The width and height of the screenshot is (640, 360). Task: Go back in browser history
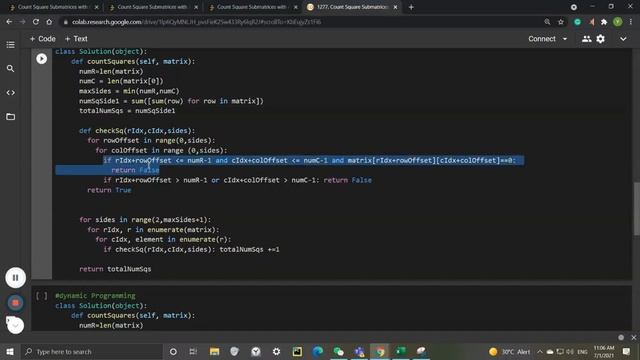click(9, 22)
